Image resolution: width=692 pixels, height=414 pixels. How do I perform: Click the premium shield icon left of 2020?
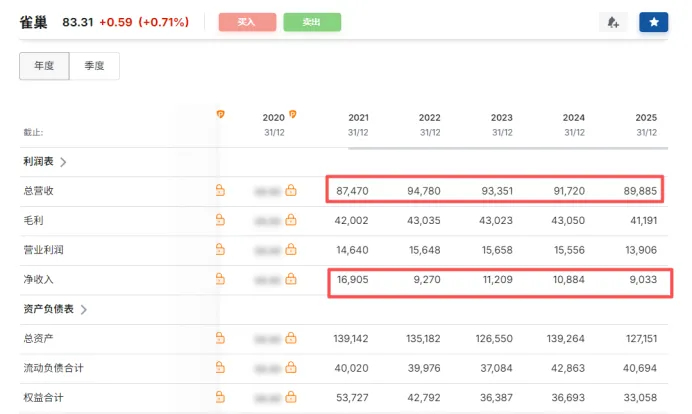click(220, 114)
